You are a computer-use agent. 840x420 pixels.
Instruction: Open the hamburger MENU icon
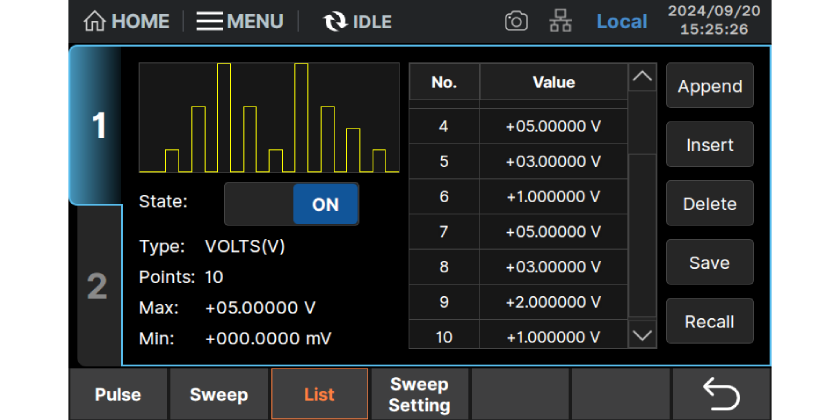pos(209,21)
